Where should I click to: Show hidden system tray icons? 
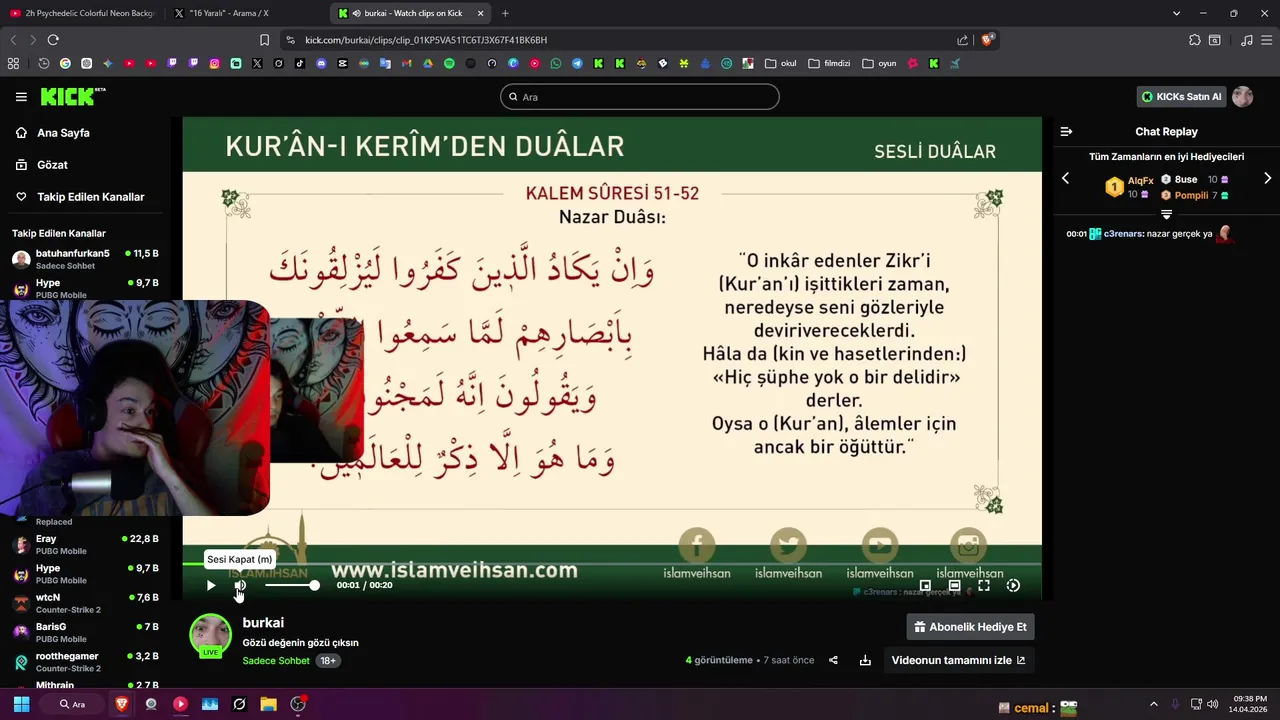[1153, 704]
